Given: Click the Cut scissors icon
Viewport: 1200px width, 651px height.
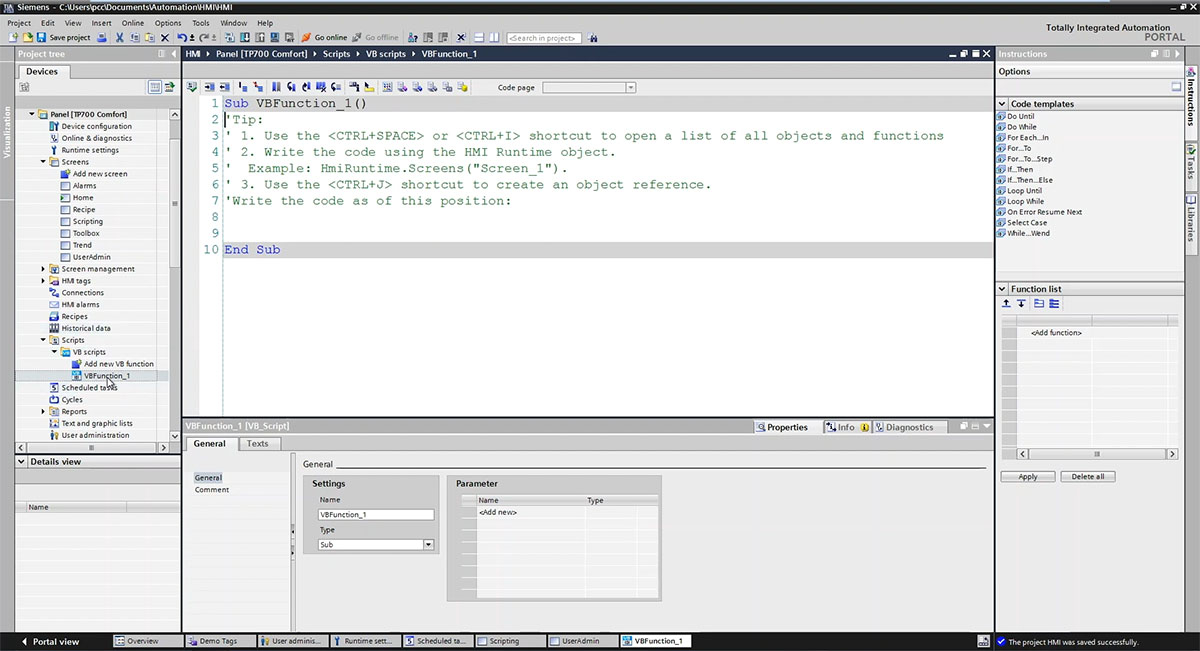Looking at the screenshot, I should [x=120, y=38].
